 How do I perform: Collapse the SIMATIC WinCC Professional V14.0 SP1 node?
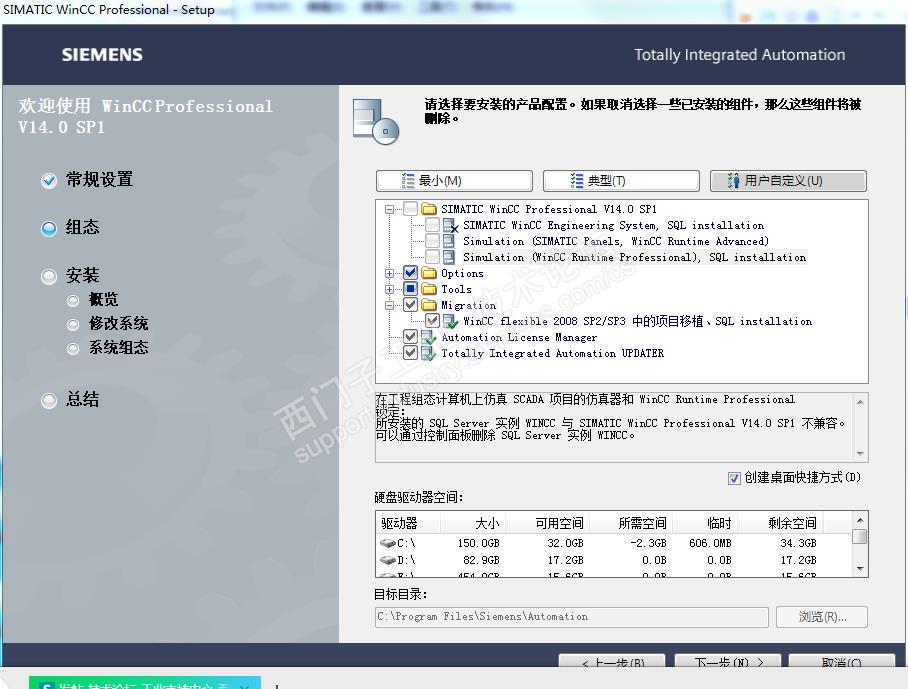389,209
